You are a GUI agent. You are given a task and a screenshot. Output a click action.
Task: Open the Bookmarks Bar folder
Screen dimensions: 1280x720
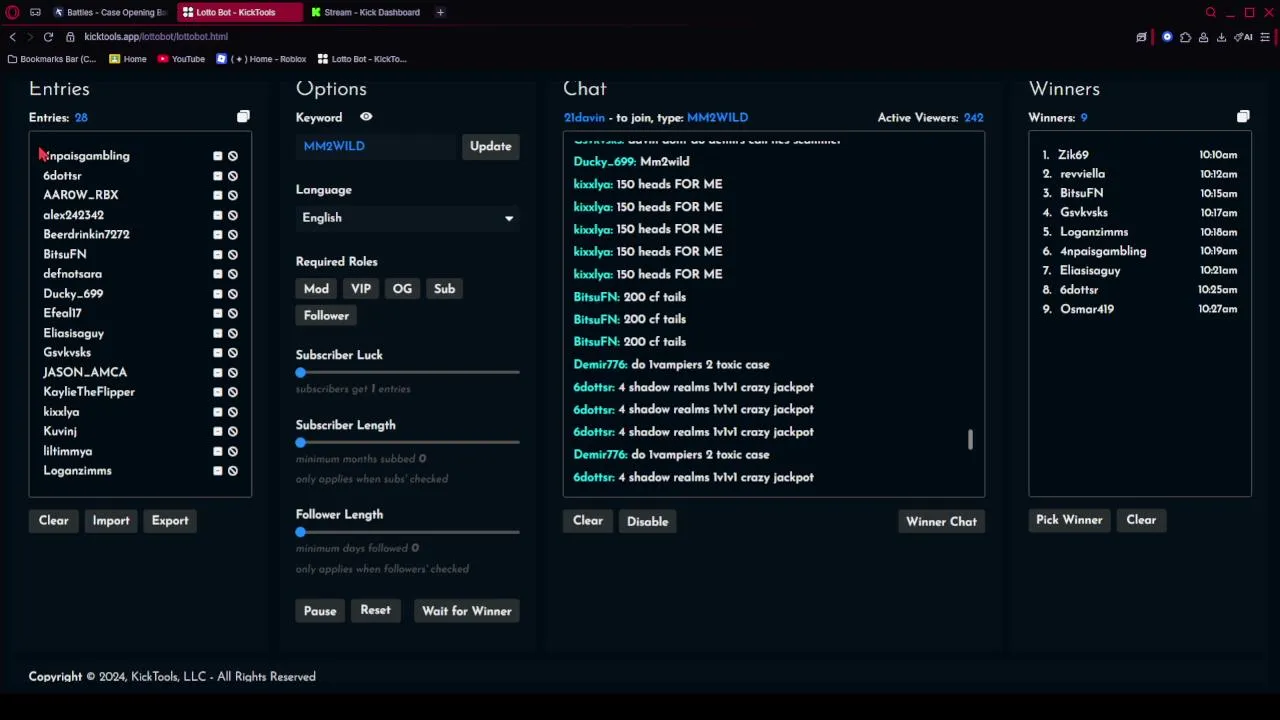tap(51, 59)
